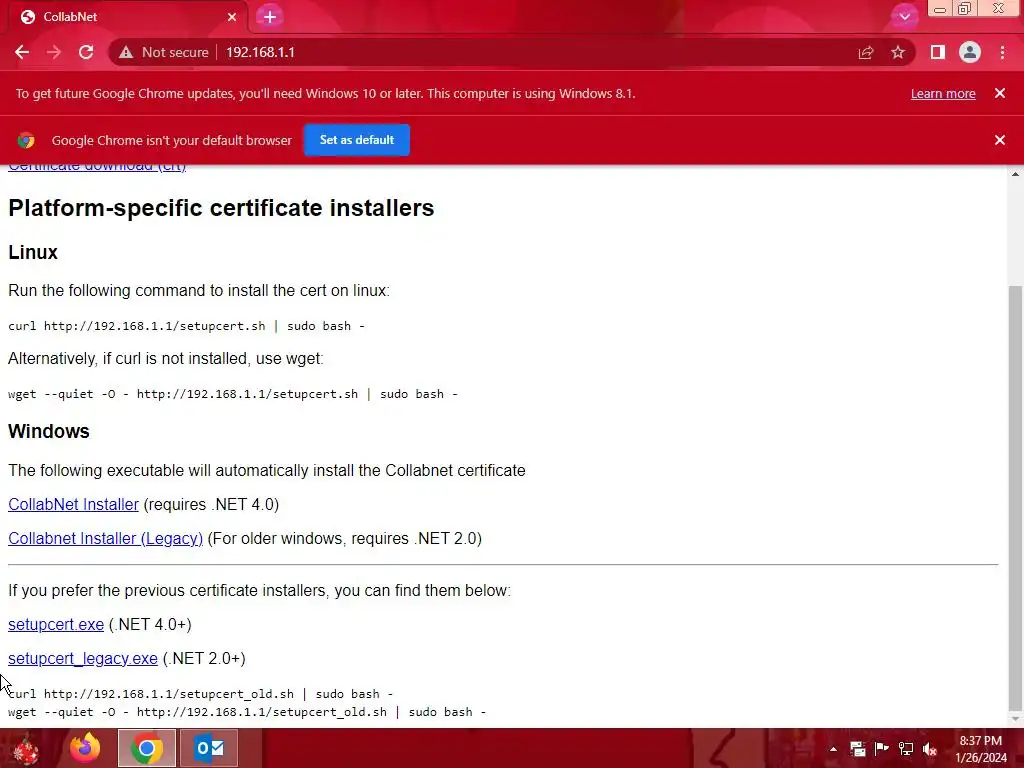Open the Start button on taskbar
Image resolution: width=1024 pixels, height=768 pixels.
25,748
